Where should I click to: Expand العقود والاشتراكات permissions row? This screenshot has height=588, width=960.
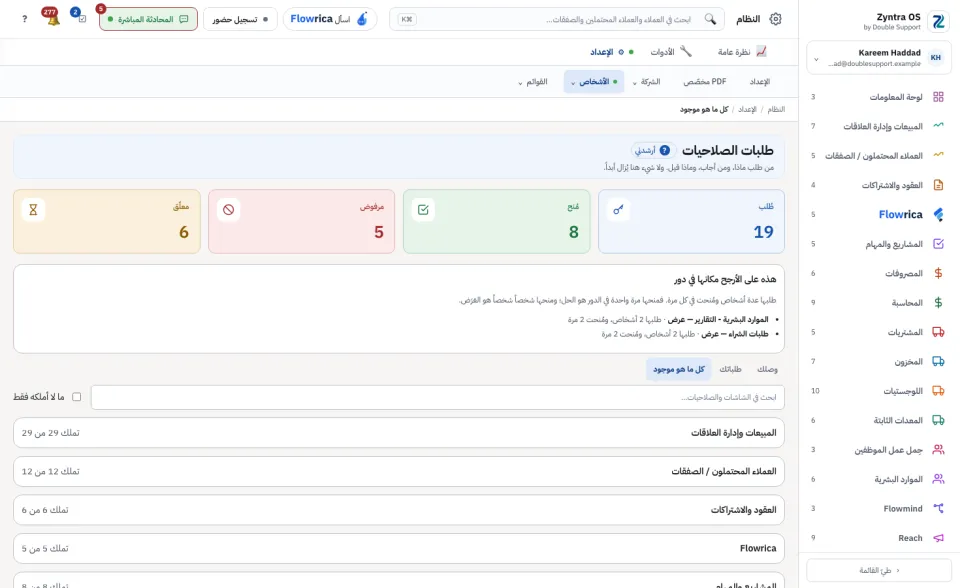399,510
